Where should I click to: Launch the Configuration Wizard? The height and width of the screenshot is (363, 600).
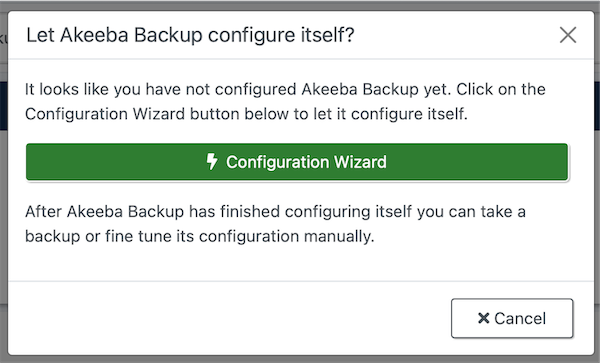pyautogui.click(x=297, y=162)
